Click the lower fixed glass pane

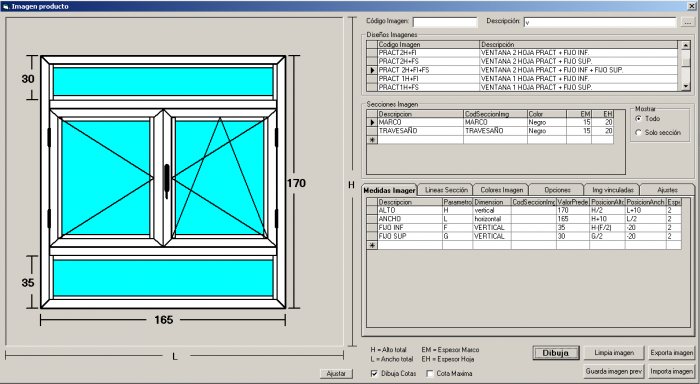tap(163, 278)
